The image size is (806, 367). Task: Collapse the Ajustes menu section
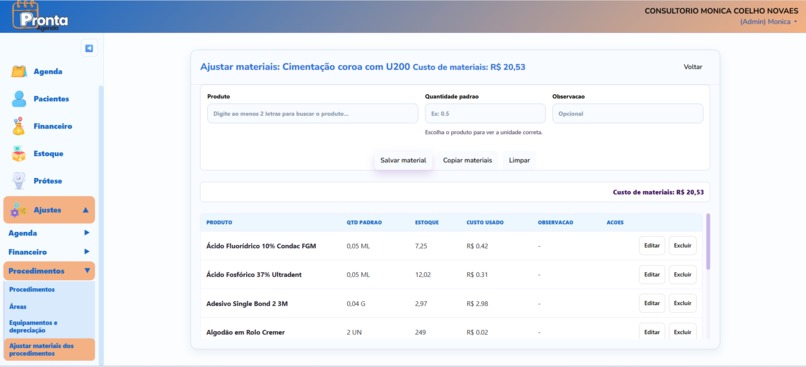49,210
